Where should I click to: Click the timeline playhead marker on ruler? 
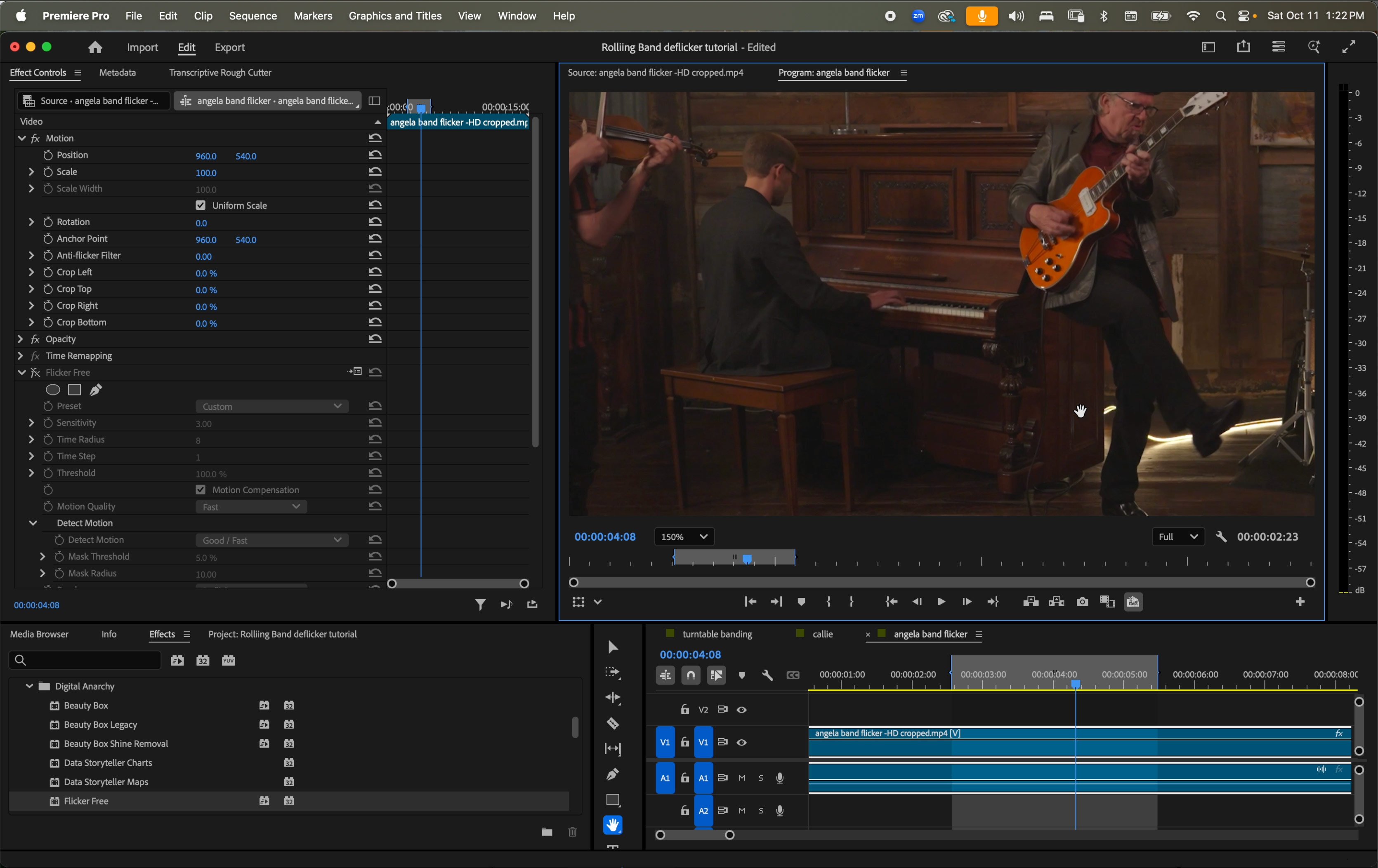coord(1076,685)
